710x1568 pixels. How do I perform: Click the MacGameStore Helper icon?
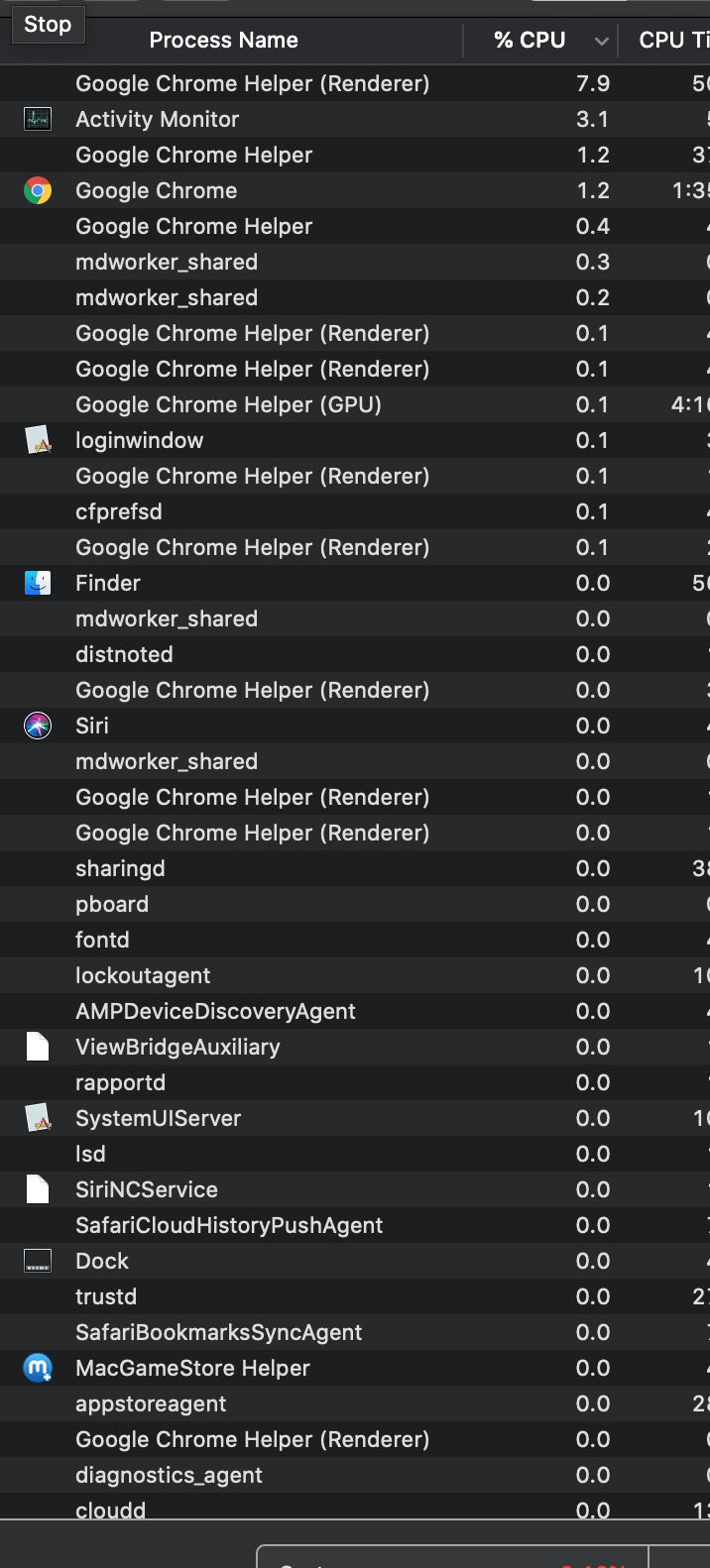37,1368
